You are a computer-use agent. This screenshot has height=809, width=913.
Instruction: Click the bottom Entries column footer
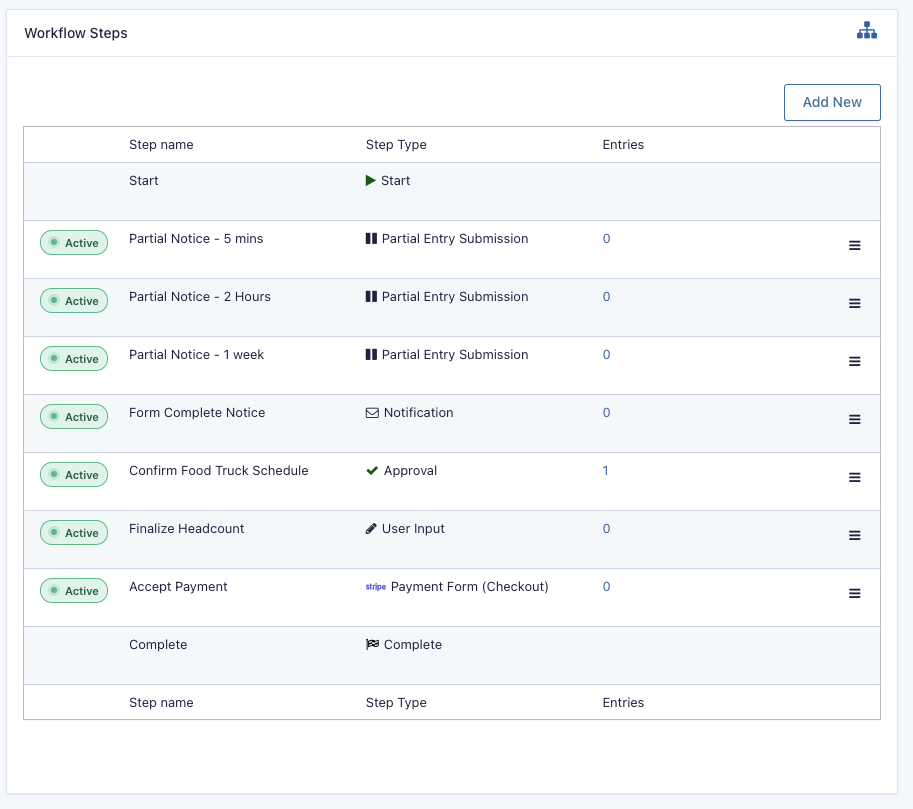click(x=623, y=702)
